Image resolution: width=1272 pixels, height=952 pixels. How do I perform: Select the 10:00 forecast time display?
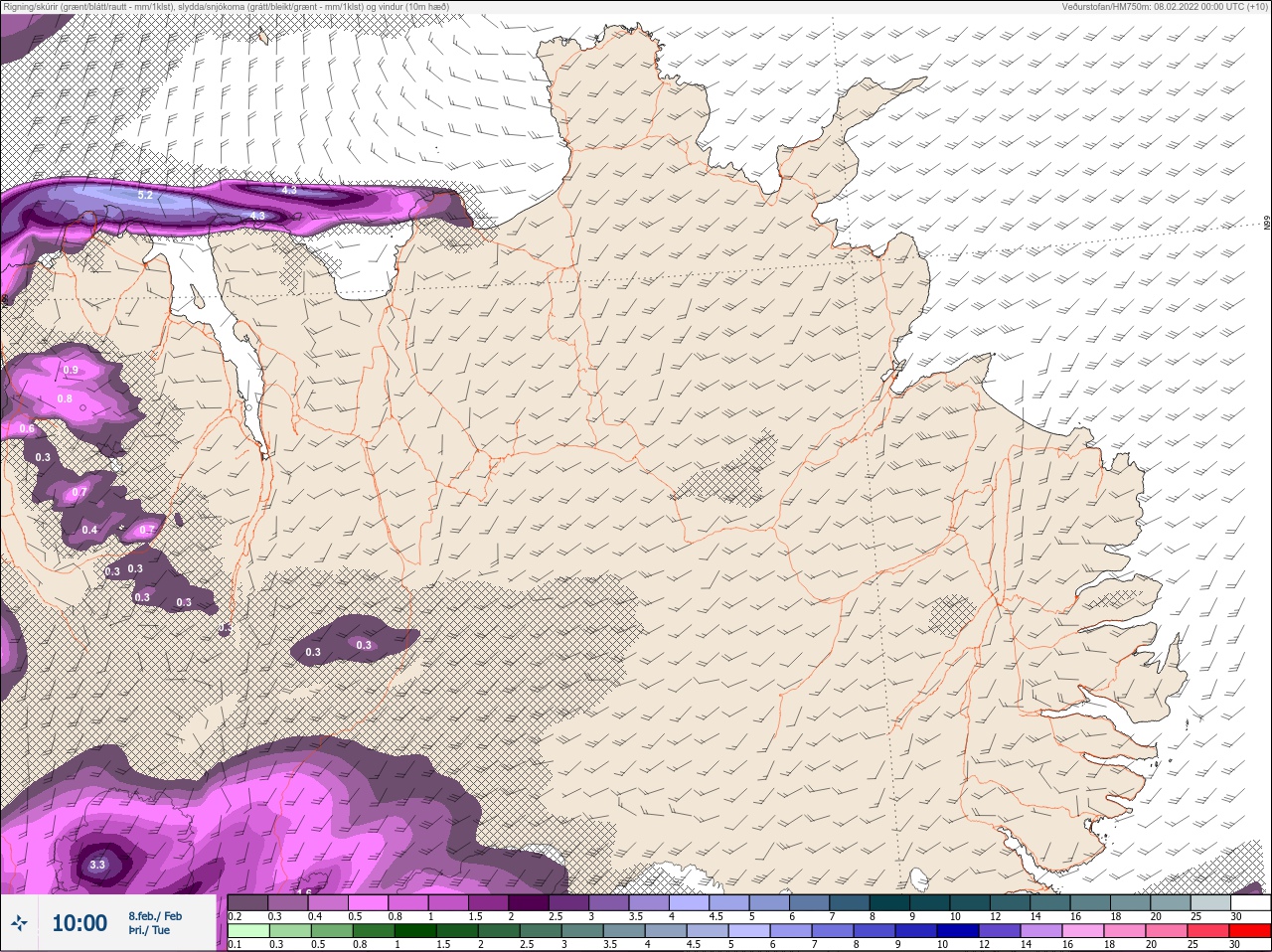point(79,923)
